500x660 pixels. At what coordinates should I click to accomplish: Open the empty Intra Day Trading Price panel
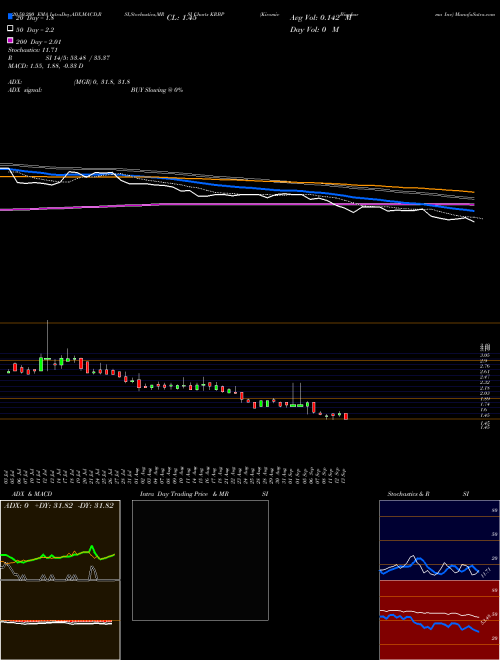pos(200,560)
